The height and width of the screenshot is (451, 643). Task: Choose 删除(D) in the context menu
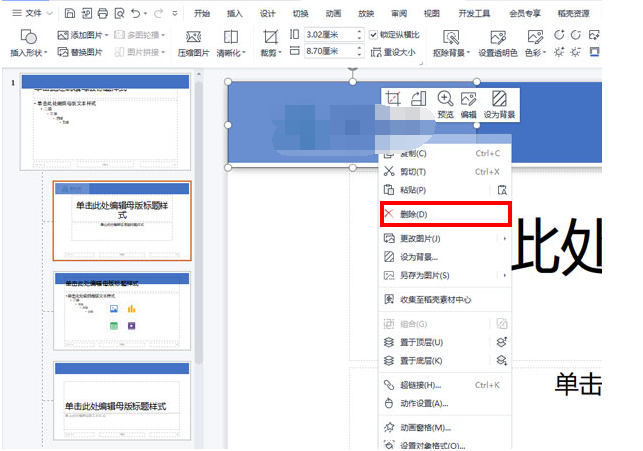pos(445,214)
